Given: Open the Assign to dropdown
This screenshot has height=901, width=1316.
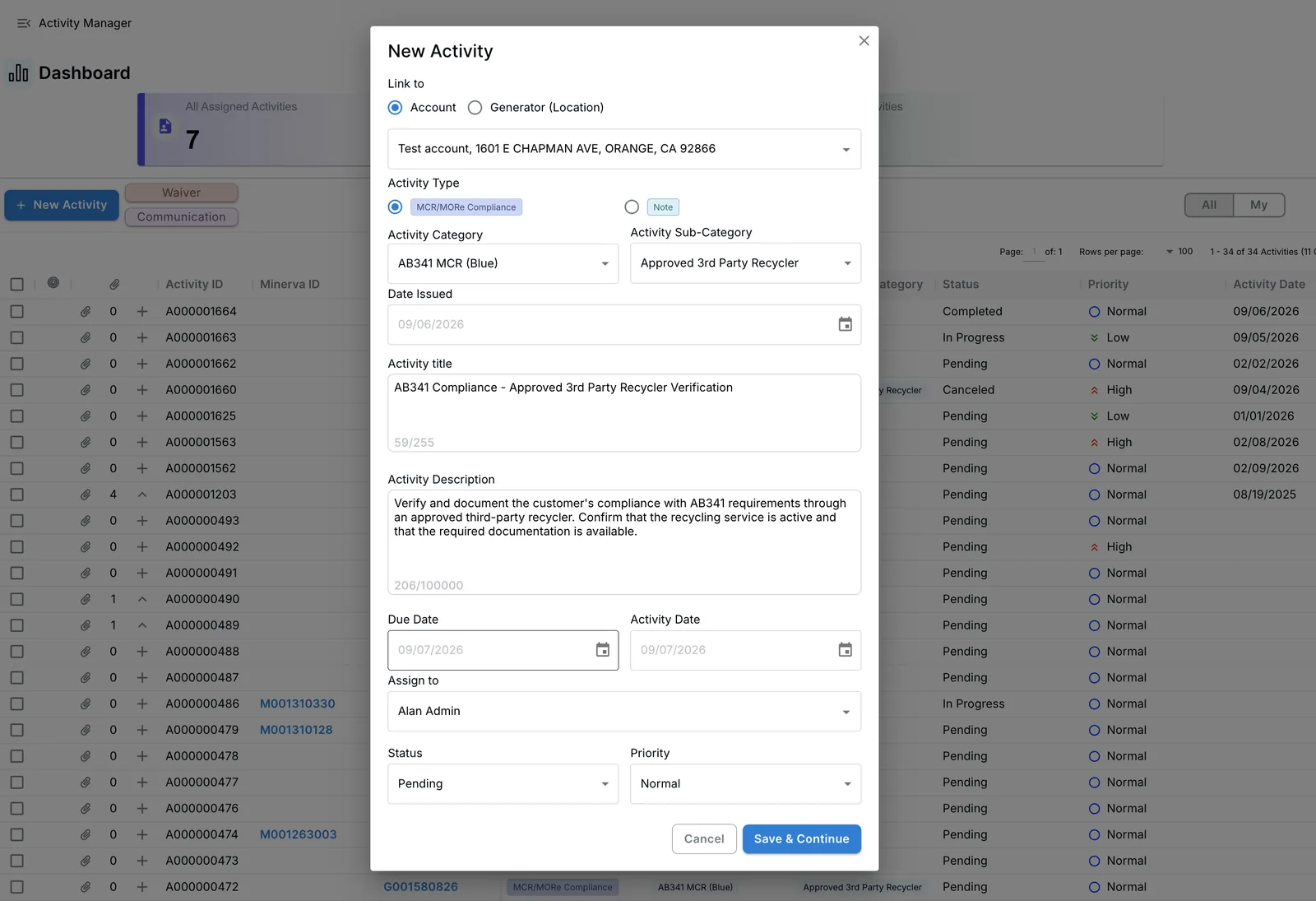Looking at the screenshot, I should point(624,711).
